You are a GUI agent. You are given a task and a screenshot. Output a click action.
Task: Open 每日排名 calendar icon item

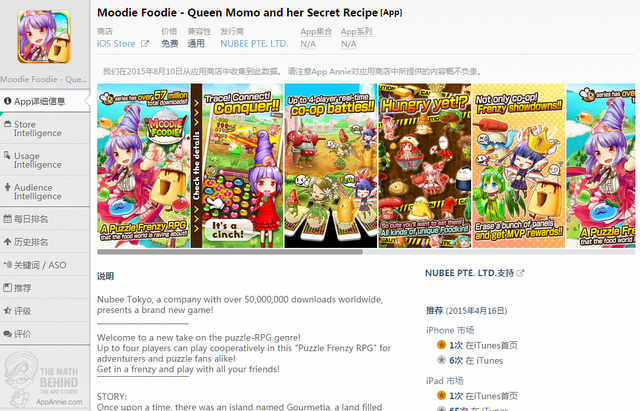pos(45,219)
